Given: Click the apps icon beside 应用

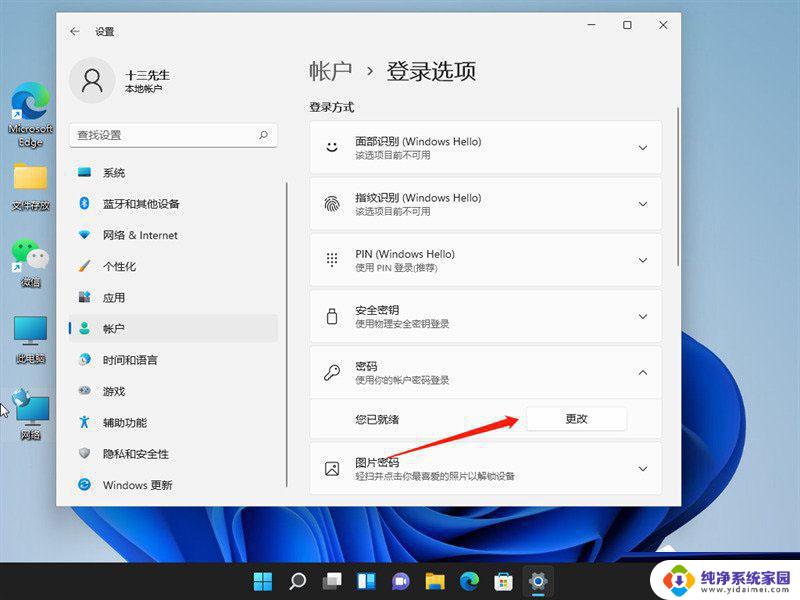Looking at the screenshot, I should tap(85, 297).
